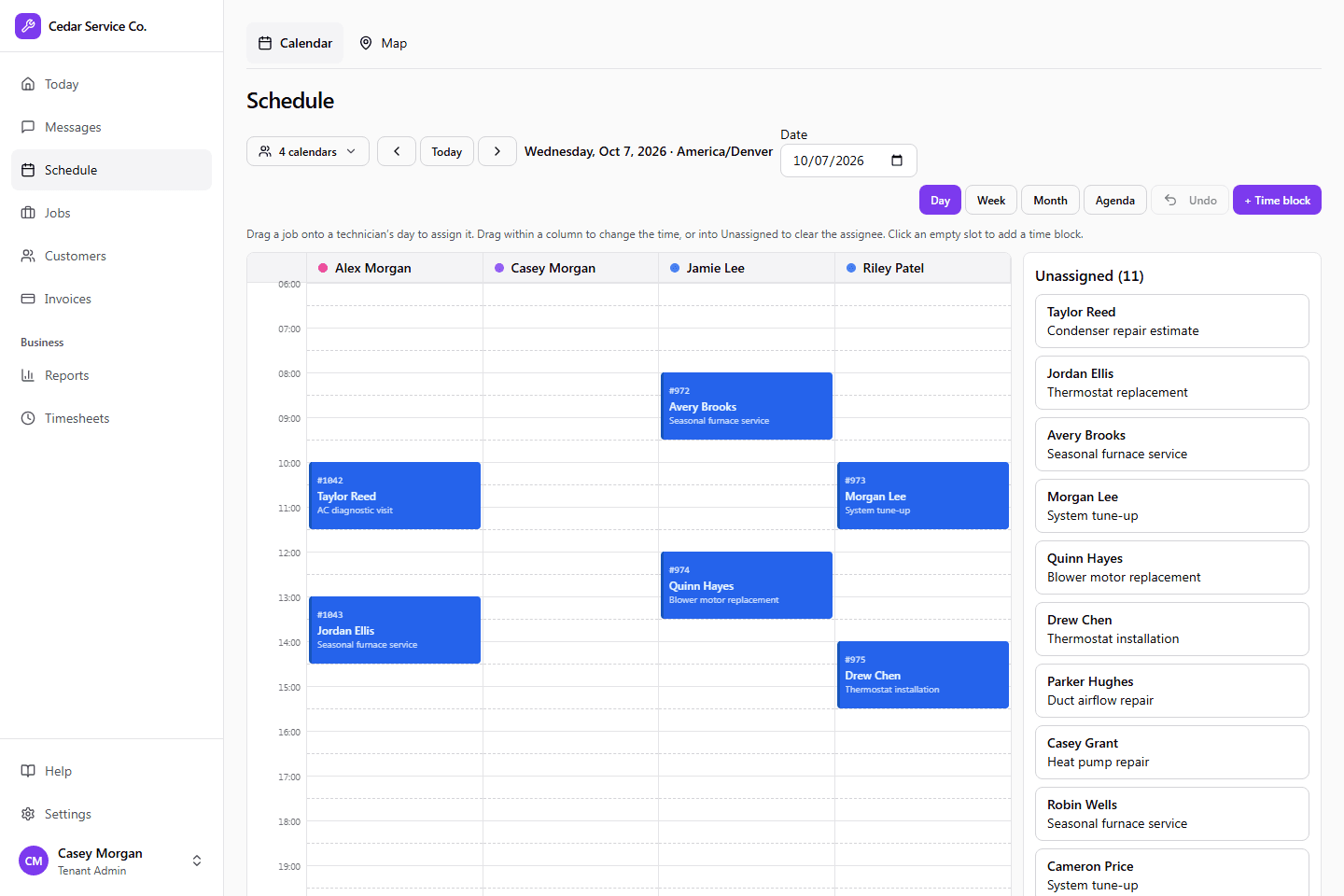Open Schedule in the sidebar

point(112,170)
